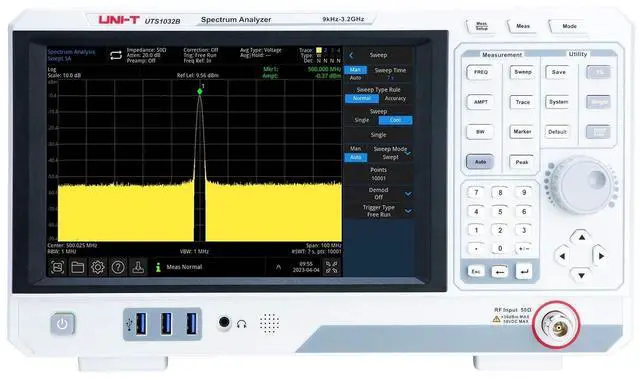640x379 pixels.
Task: Tap the date and time display
Action: point(306,267)
